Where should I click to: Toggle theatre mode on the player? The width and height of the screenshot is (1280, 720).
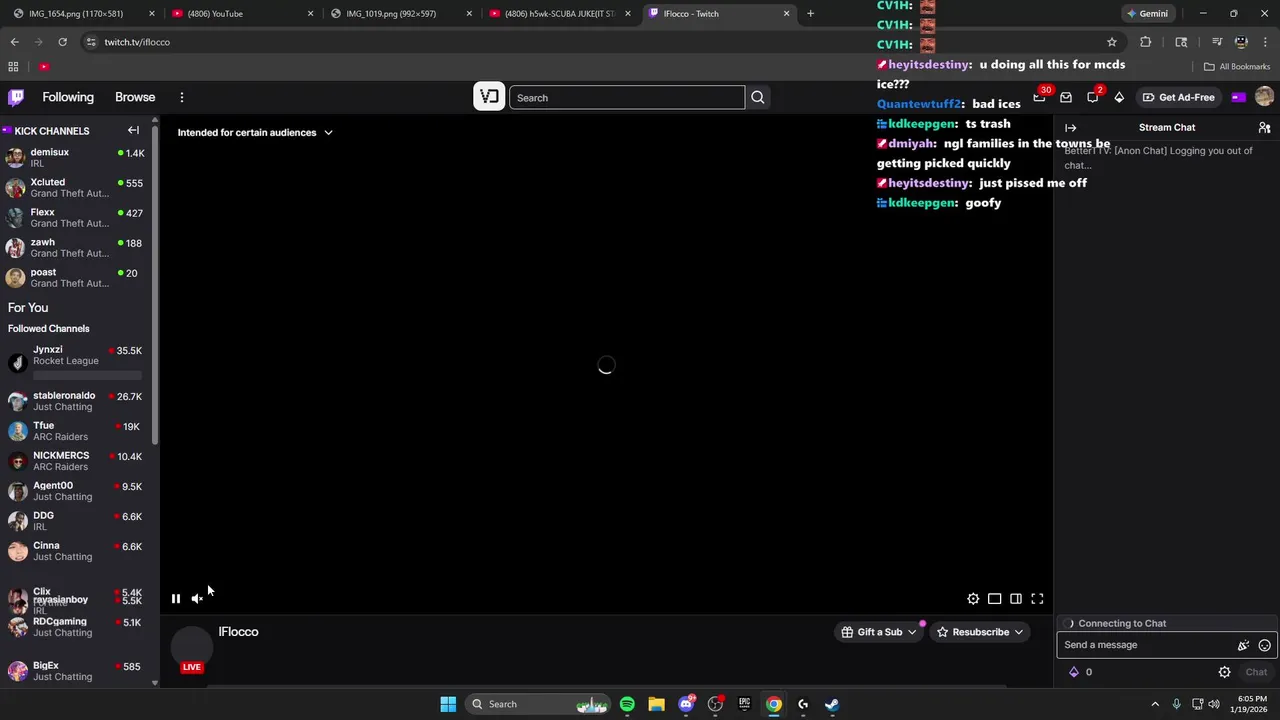tap(1016, 599)
